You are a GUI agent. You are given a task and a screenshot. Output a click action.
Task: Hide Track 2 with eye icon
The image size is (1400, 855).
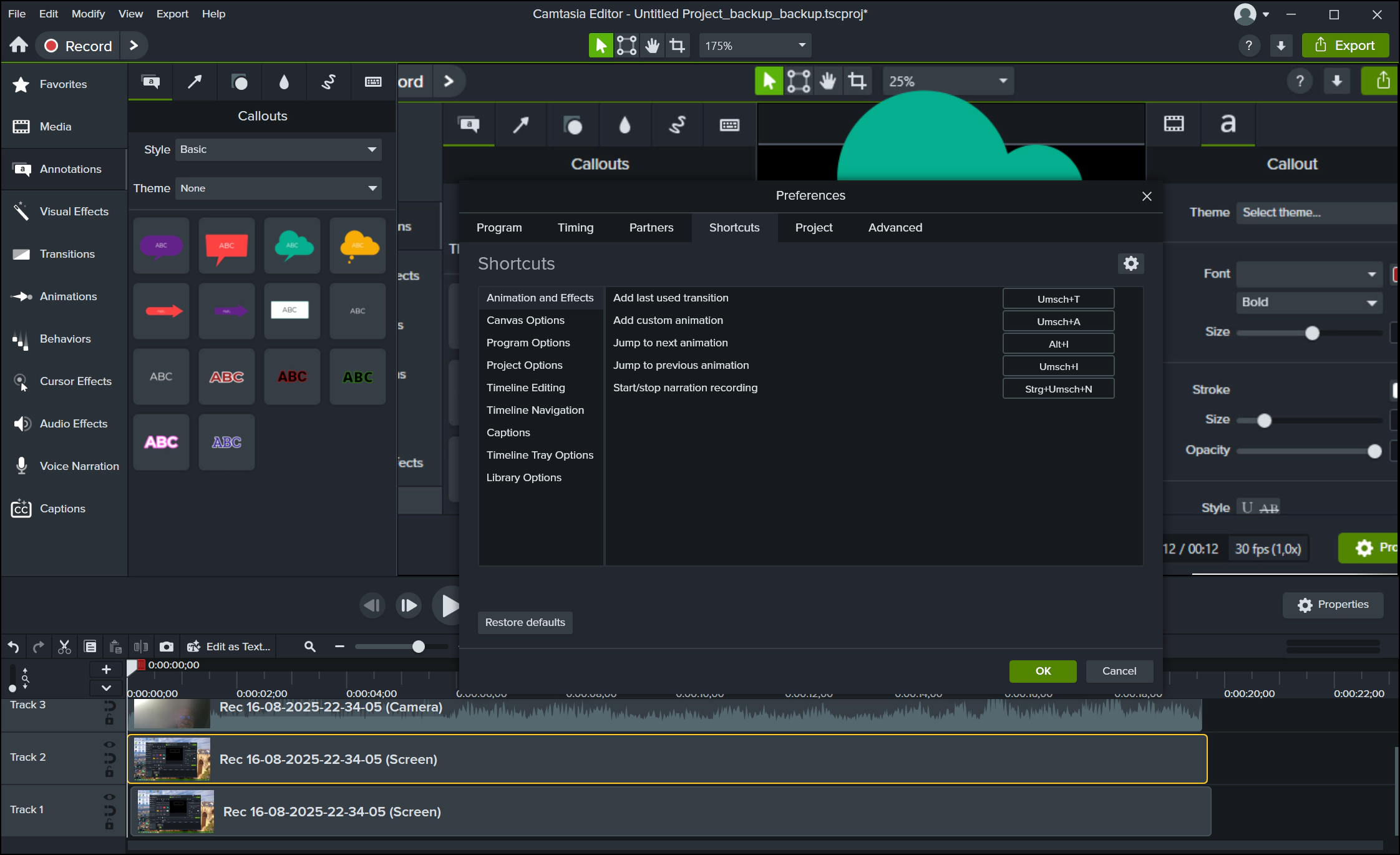(109, 745)
